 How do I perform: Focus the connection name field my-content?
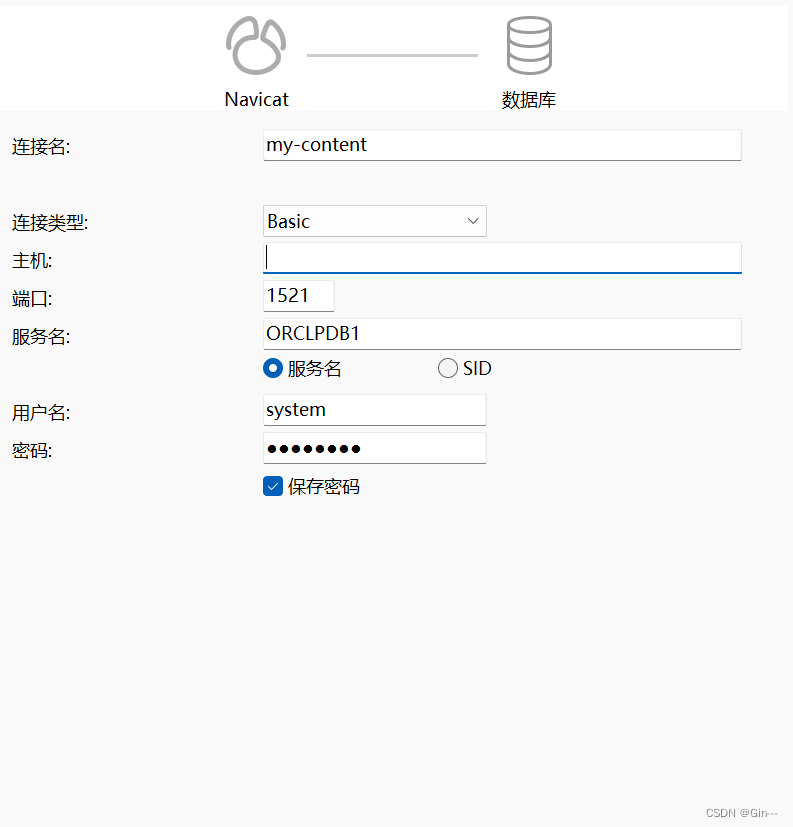point(502,145)
